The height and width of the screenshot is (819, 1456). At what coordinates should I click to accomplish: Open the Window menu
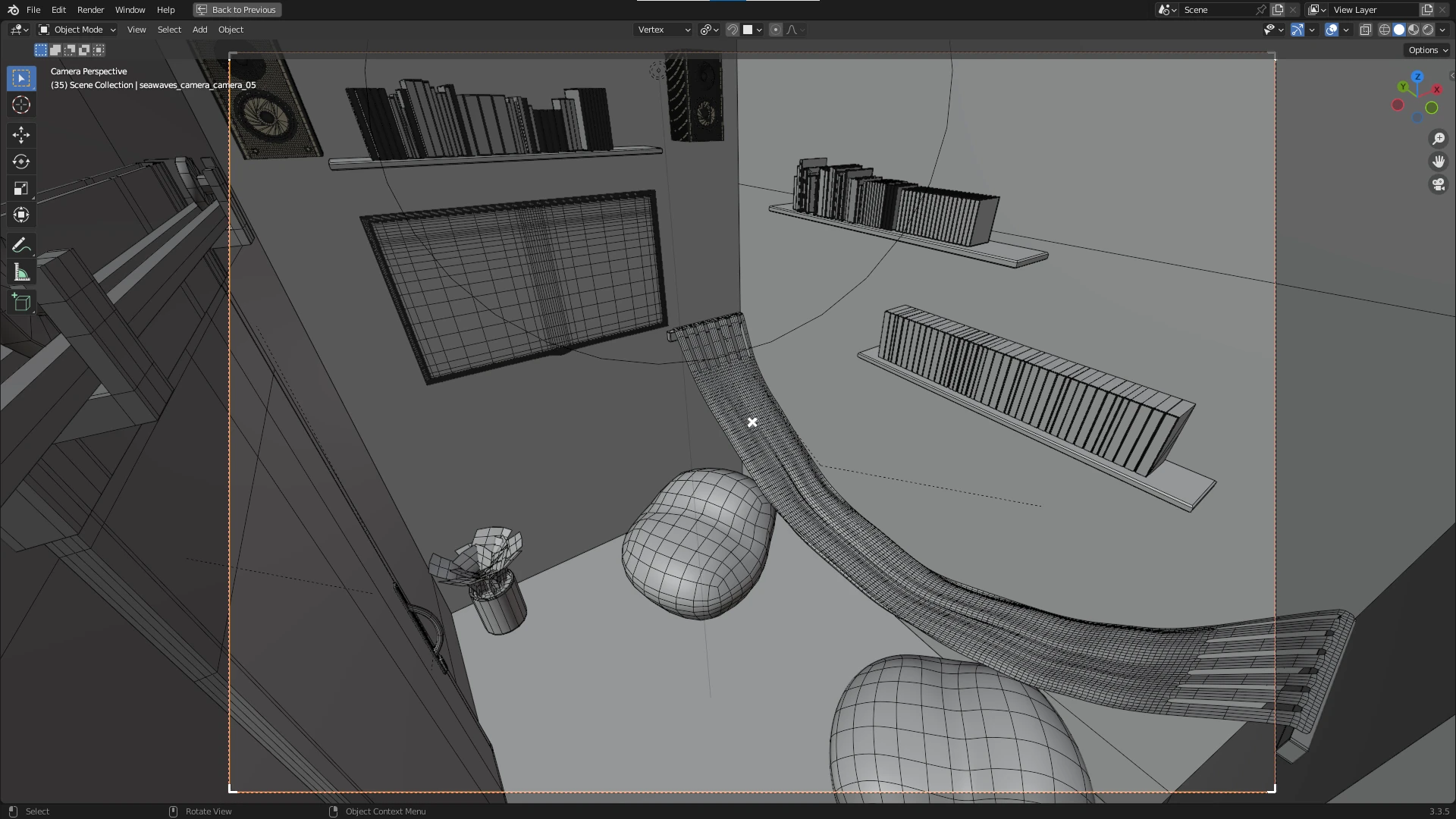(130, 10)
